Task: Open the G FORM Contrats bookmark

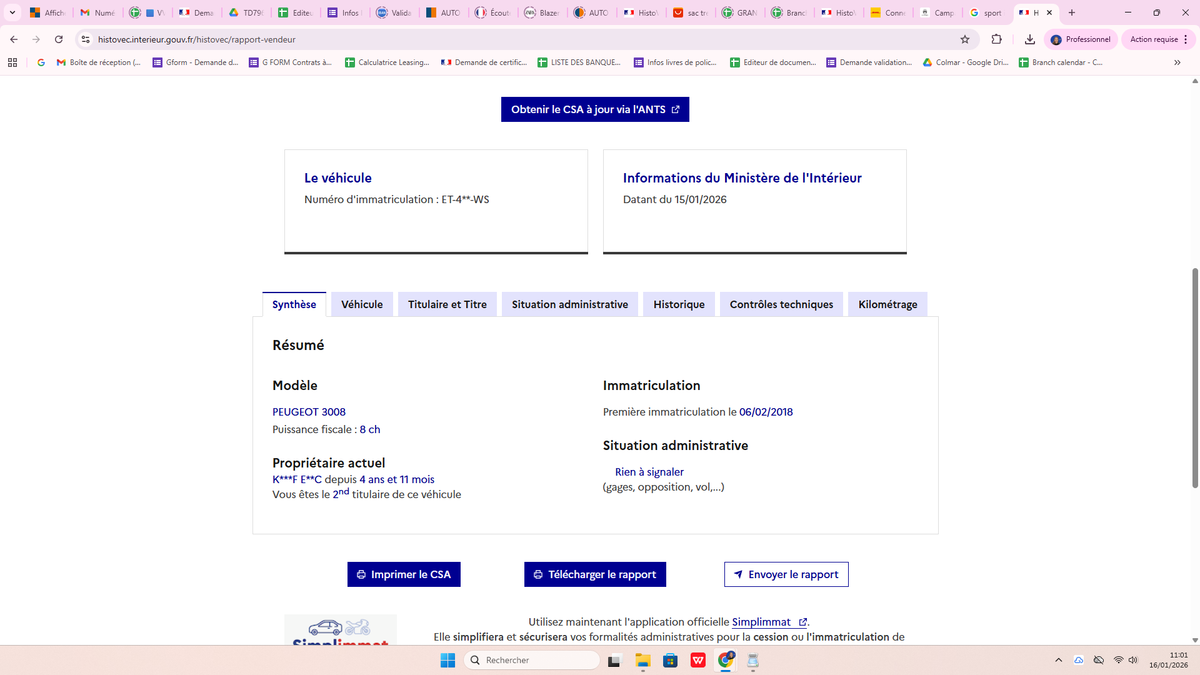Action: pyautogui.click(x=290, y=62)
